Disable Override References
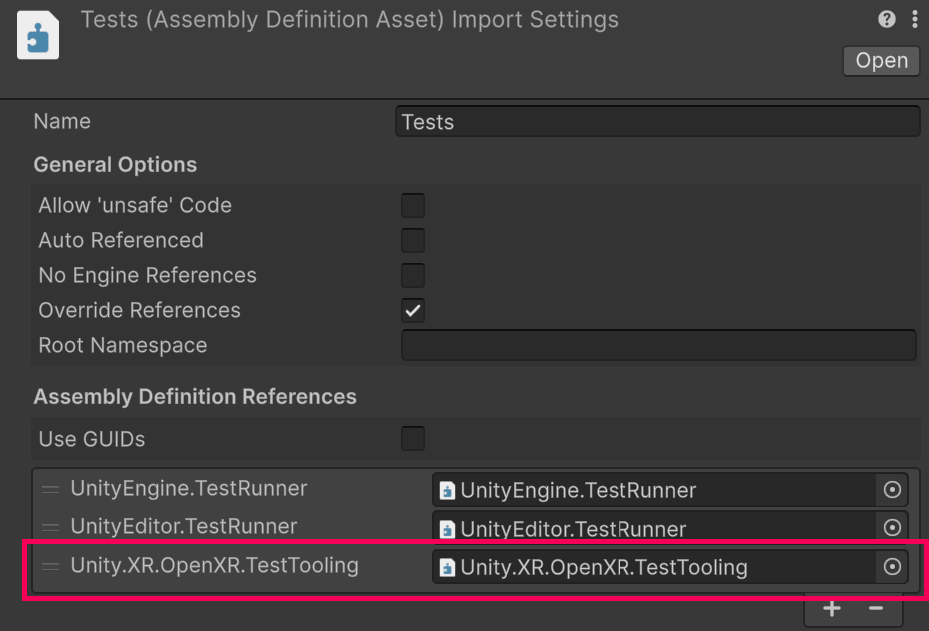Screen dimensions: 929x631 coord(413,310)
